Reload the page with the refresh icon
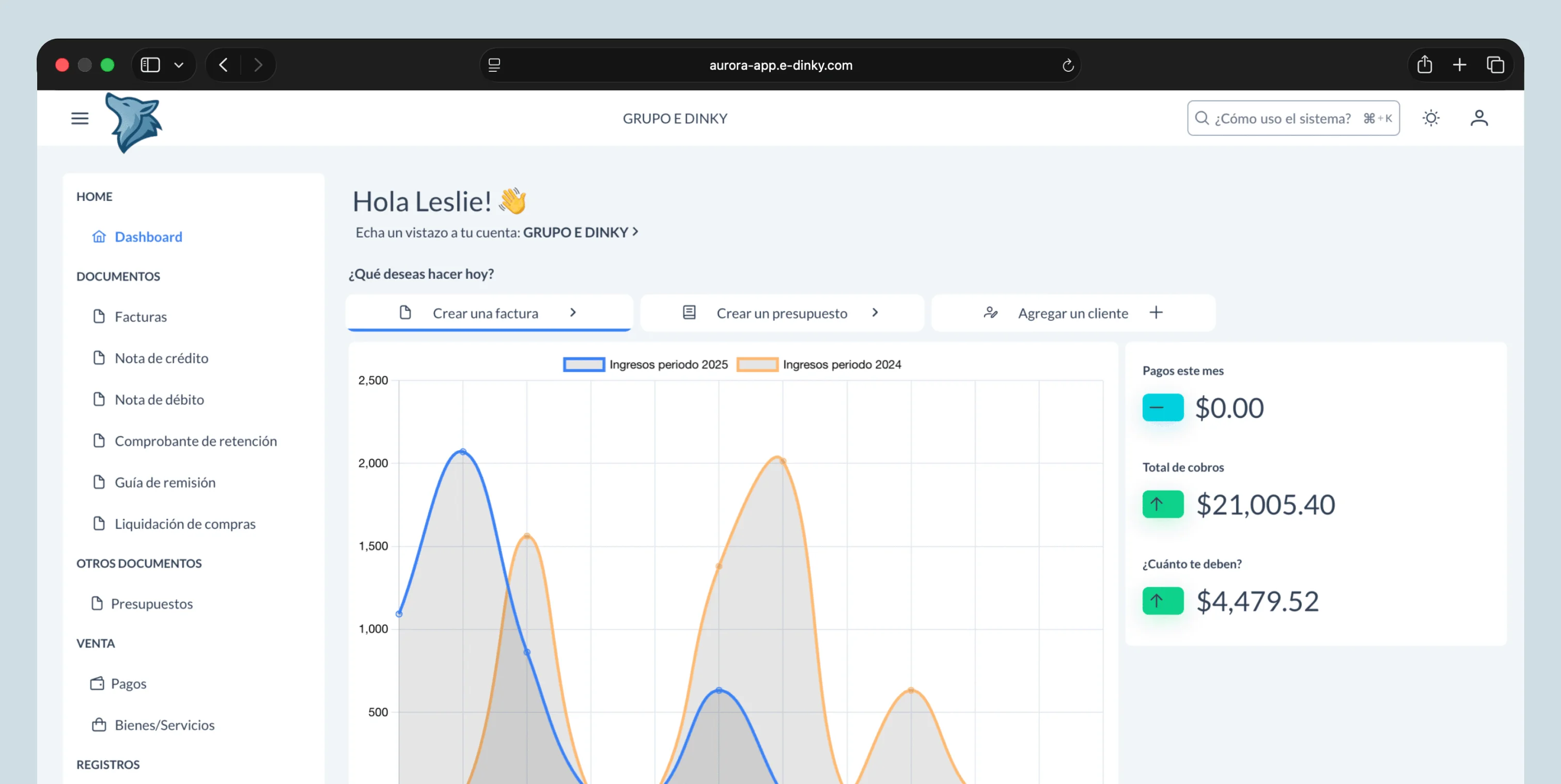The height and width of the screenshot is (784, 1561). point(1068,65)
